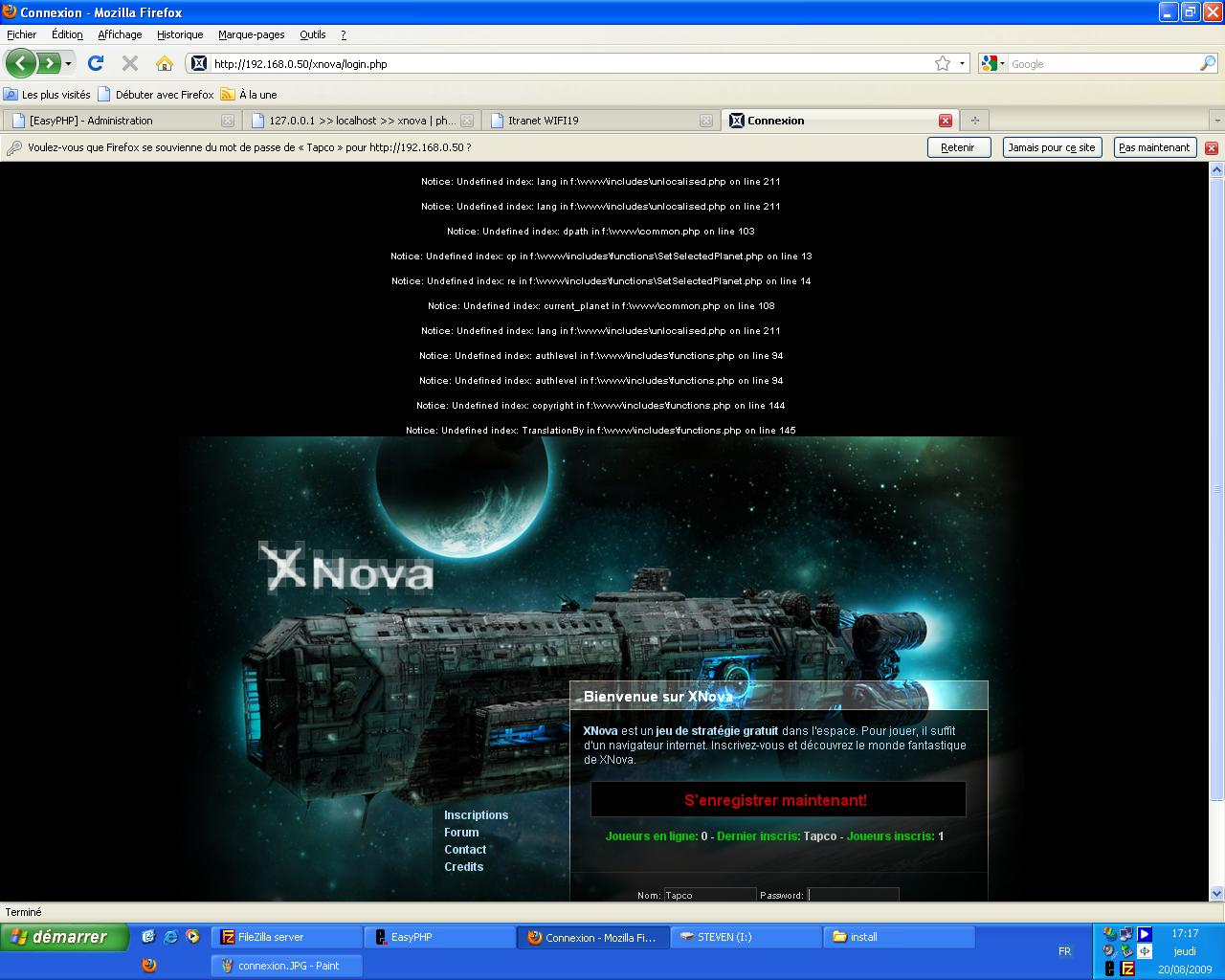Open the address bar history dropdown
Viewport: 1225px width, 980px height.
[x=961, y=64]
